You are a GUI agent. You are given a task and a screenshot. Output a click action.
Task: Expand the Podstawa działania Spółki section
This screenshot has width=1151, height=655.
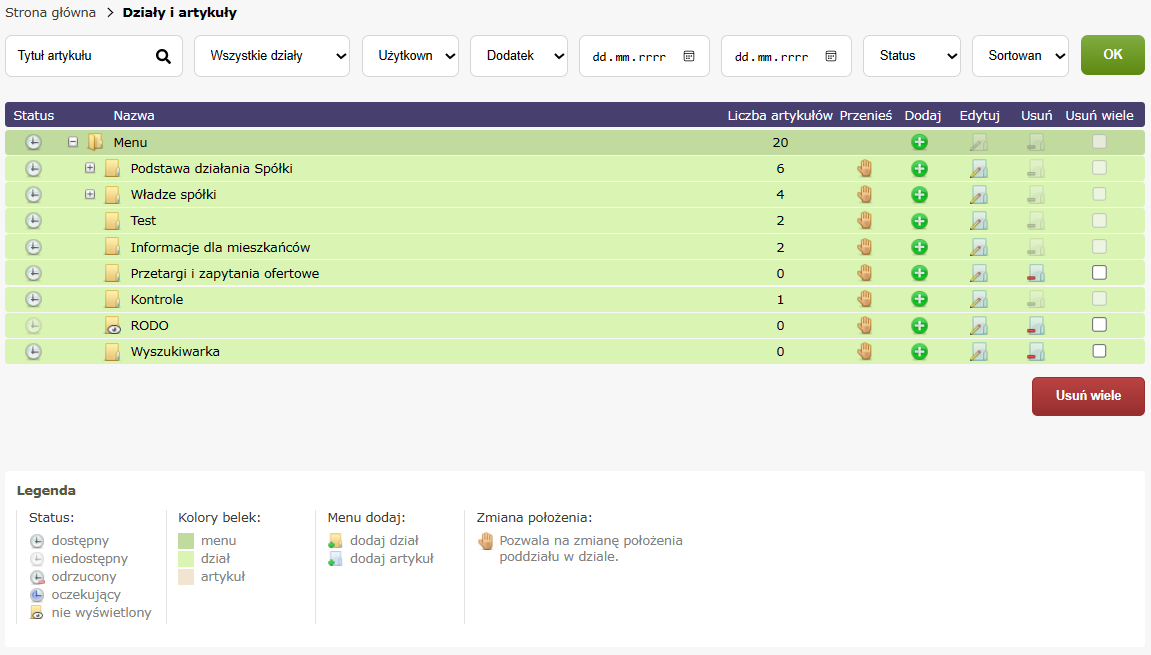[x=90, y=168]
